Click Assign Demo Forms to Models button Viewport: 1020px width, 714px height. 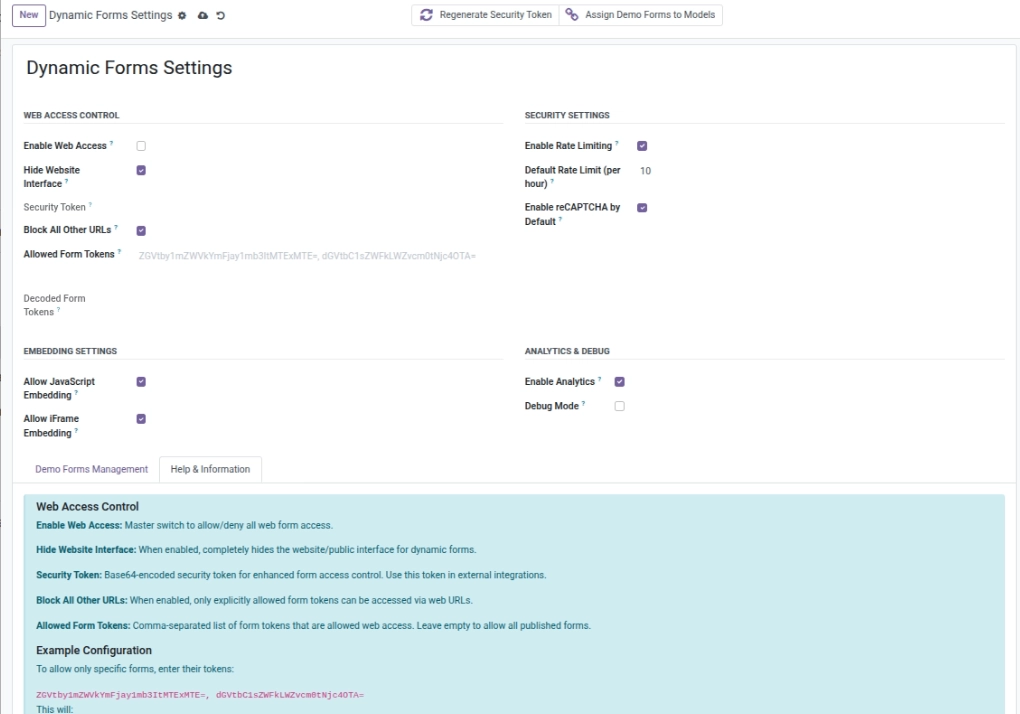[641, 15]
